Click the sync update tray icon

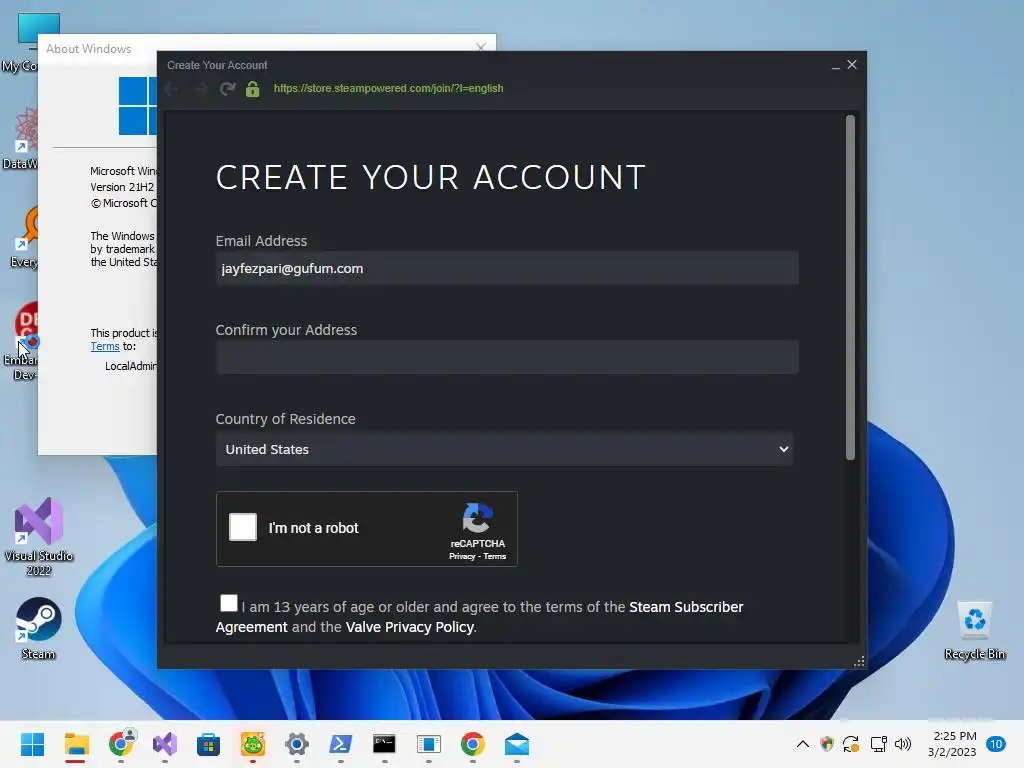851,744
